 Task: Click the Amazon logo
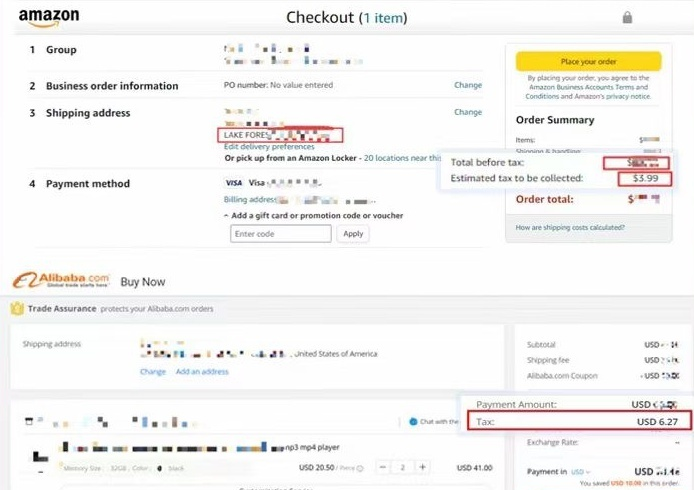(48, 17)
